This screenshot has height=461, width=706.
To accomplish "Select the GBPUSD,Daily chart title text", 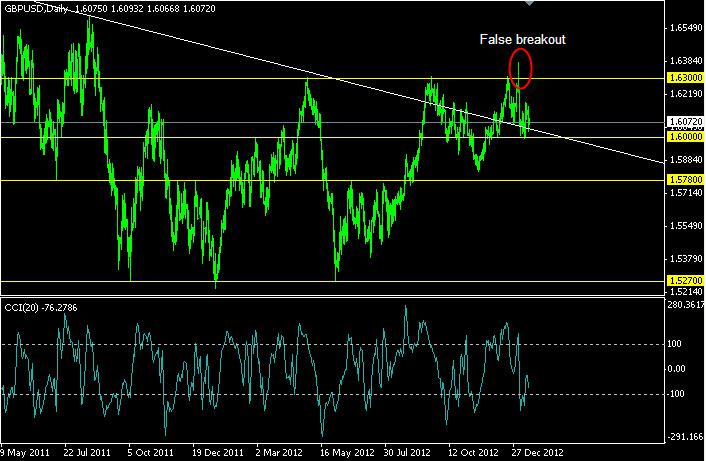I will pyautogui.click(x=36, y=9).
